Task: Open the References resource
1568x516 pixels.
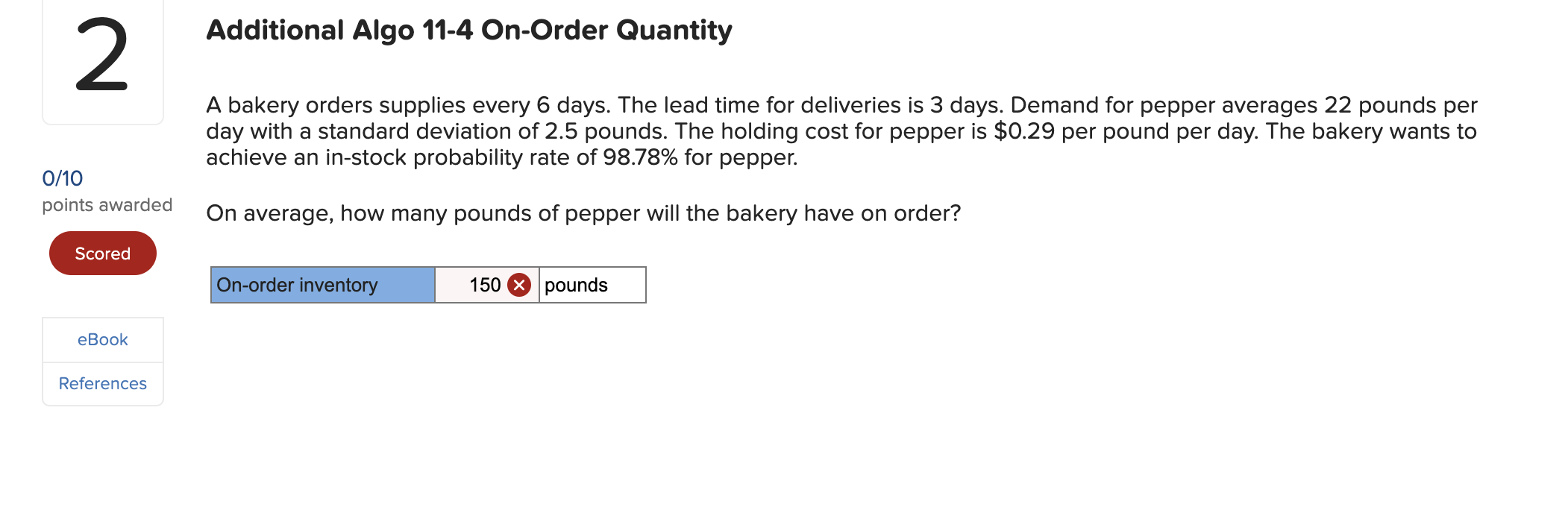Action: coord(102,383)
